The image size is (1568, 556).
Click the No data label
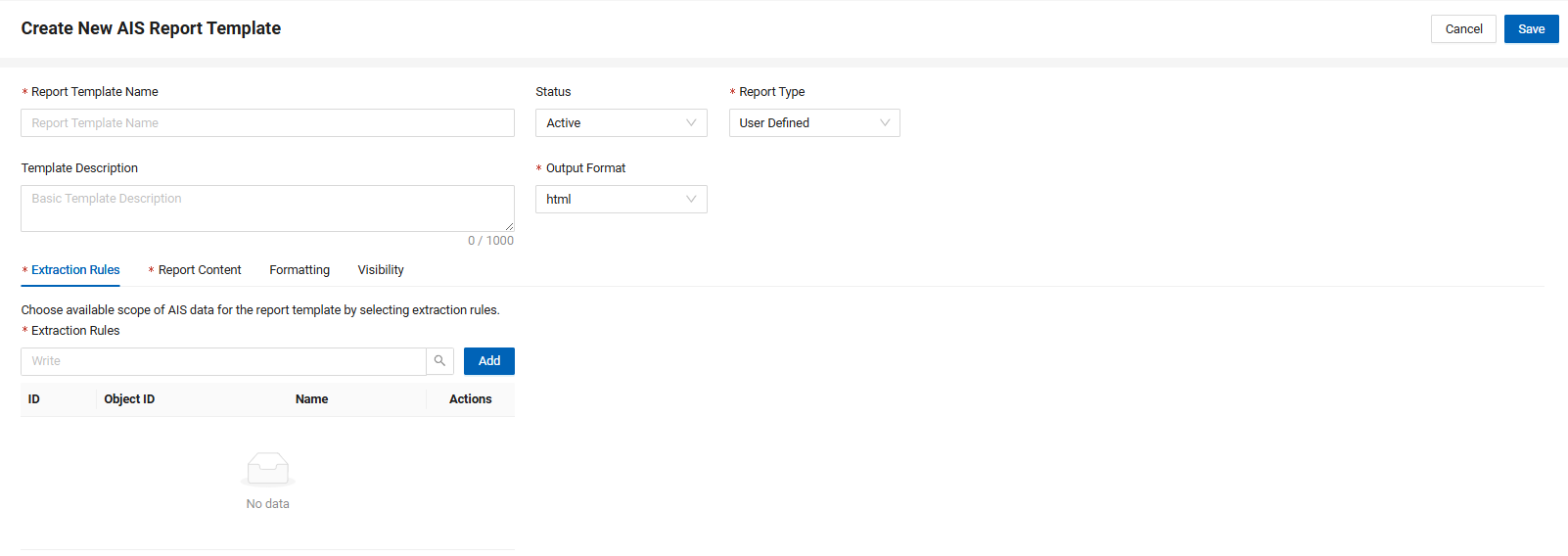(x=268, y=504)
